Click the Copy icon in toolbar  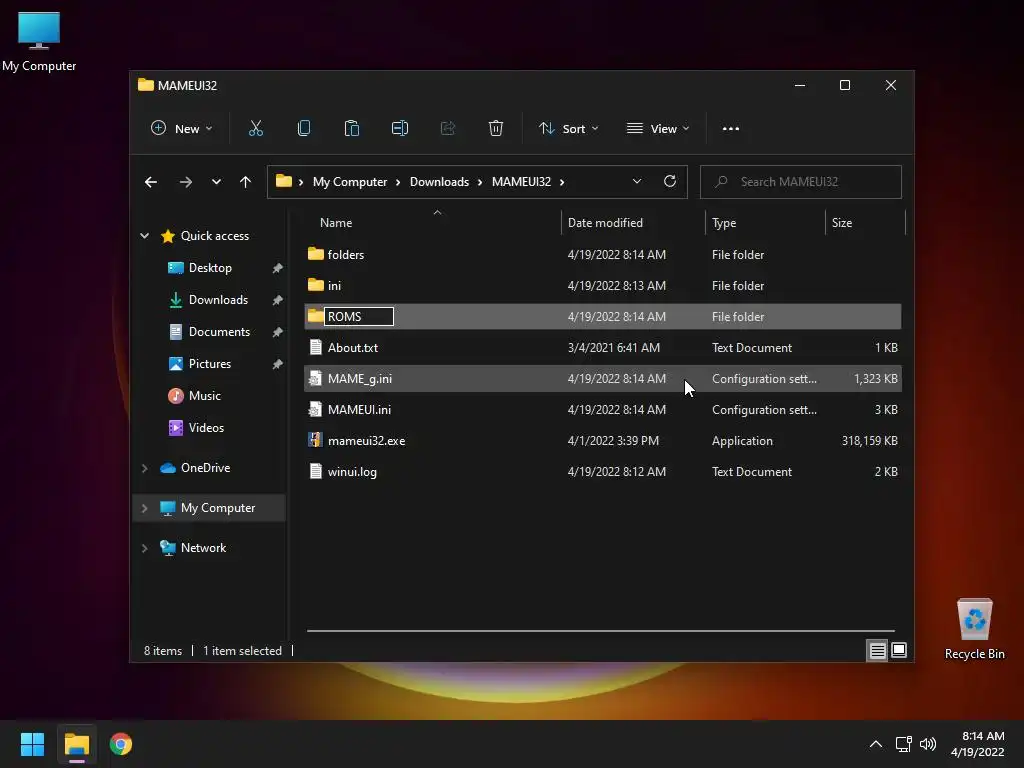click(x=304, y=129)
